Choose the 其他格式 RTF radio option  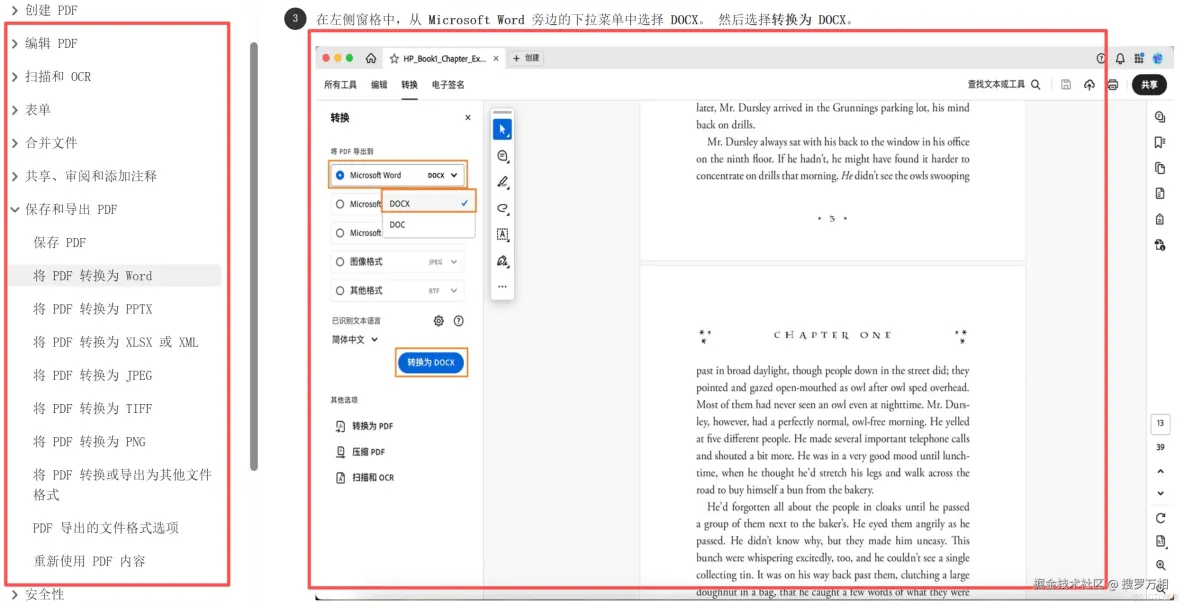pos(339,290)
